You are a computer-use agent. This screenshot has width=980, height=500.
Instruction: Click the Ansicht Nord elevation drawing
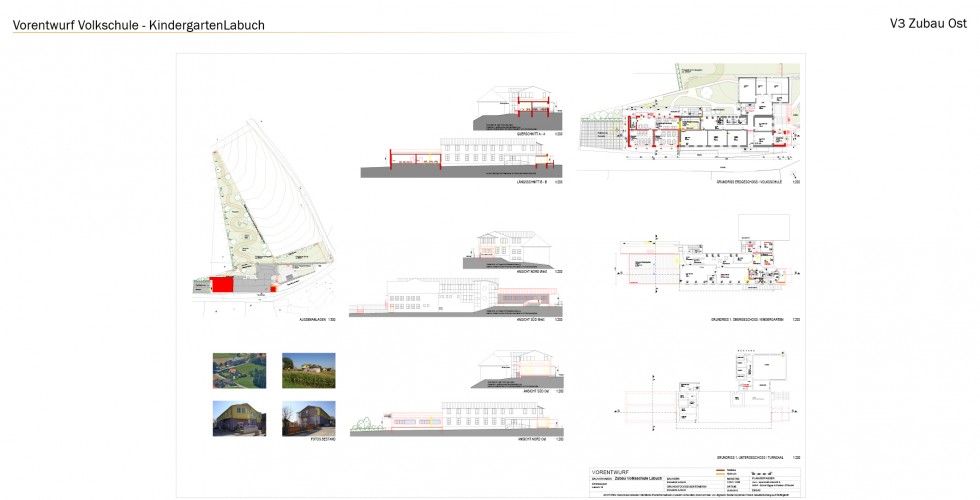click(512, 250)
